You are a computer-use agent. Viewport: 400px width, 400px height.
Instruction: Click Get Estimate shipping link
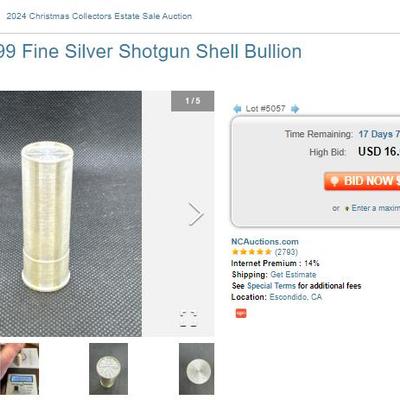click(293, 275)
